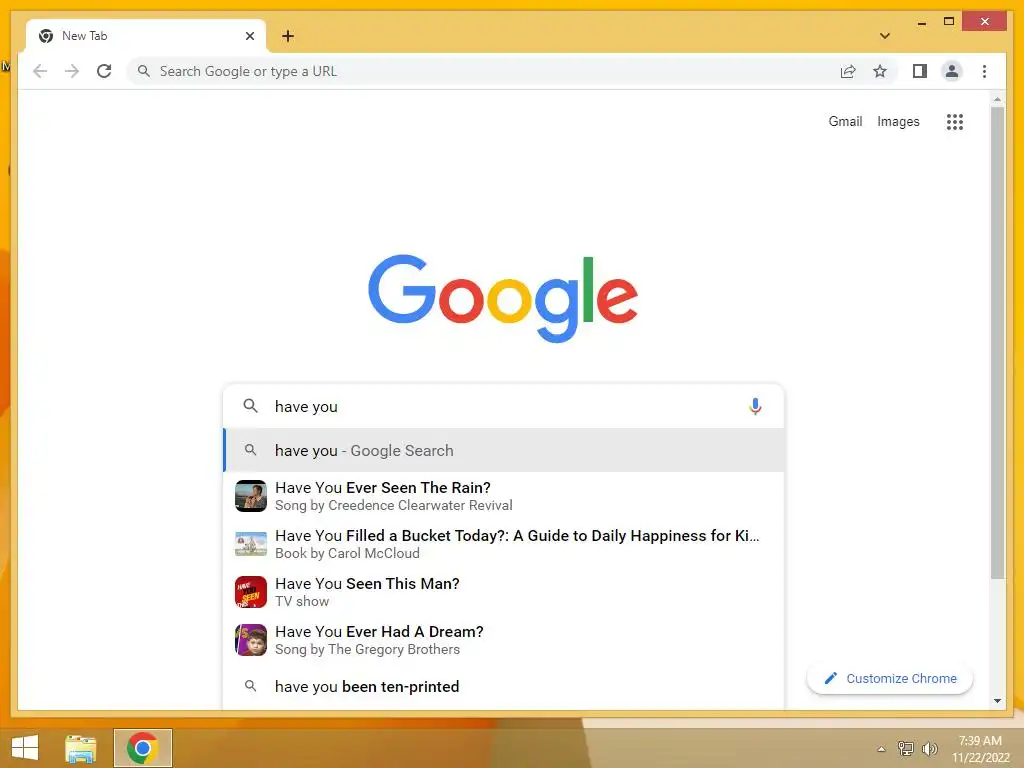Open the Images link

pyautogui.click(x=898, y=121)
